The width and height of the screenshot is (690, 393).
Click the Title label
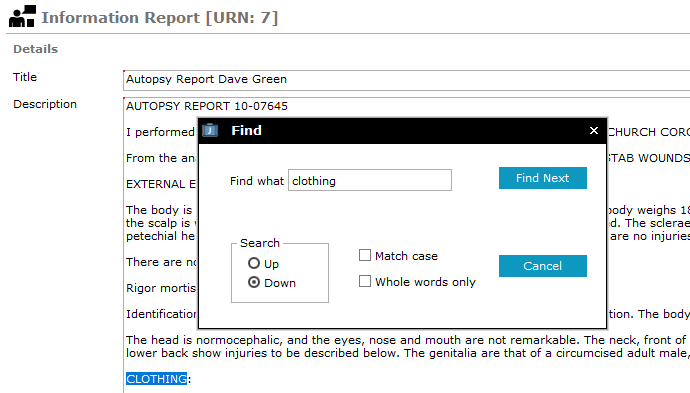pos(25,77)
